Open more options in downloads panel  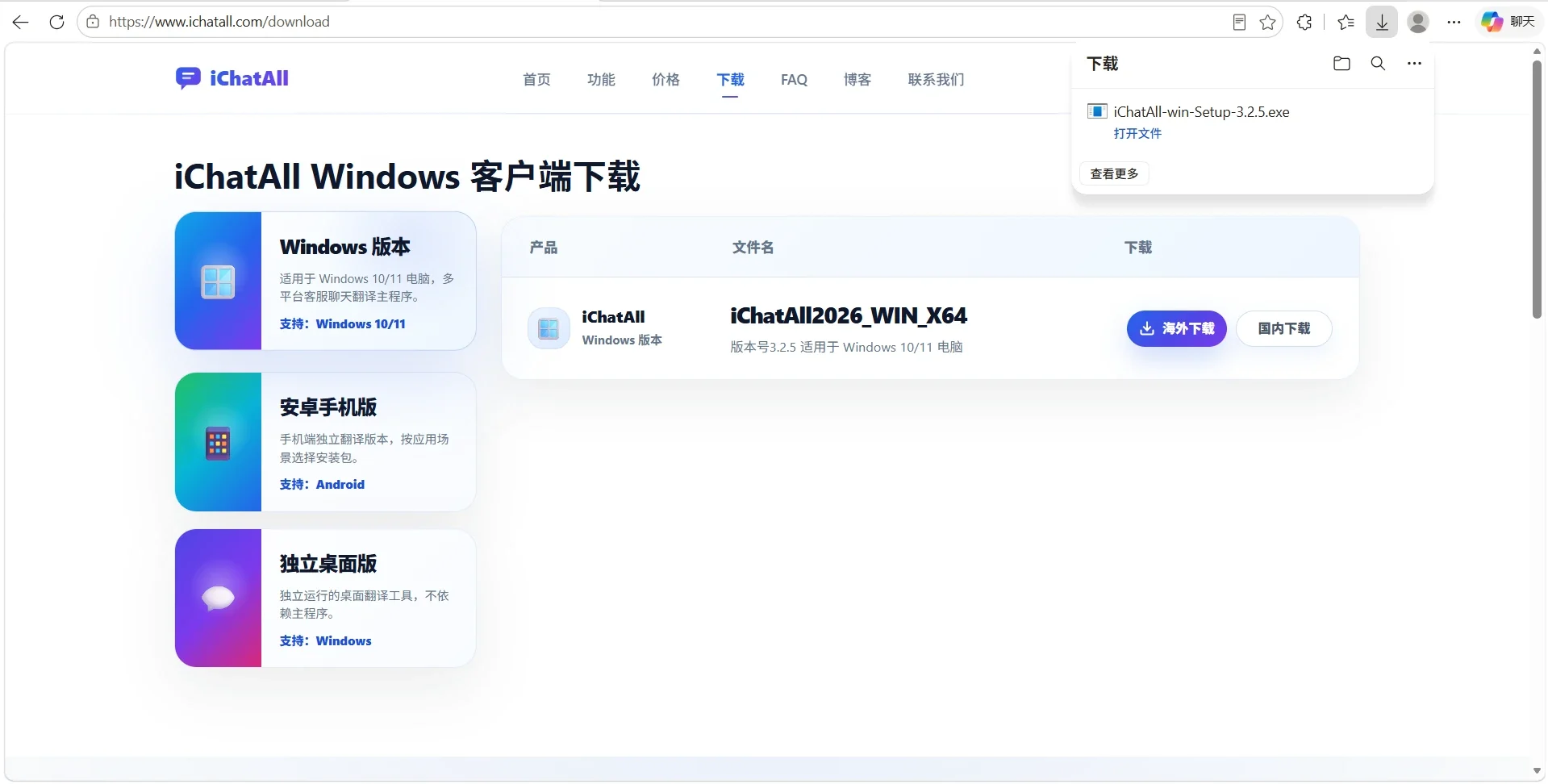[1414, 64]
